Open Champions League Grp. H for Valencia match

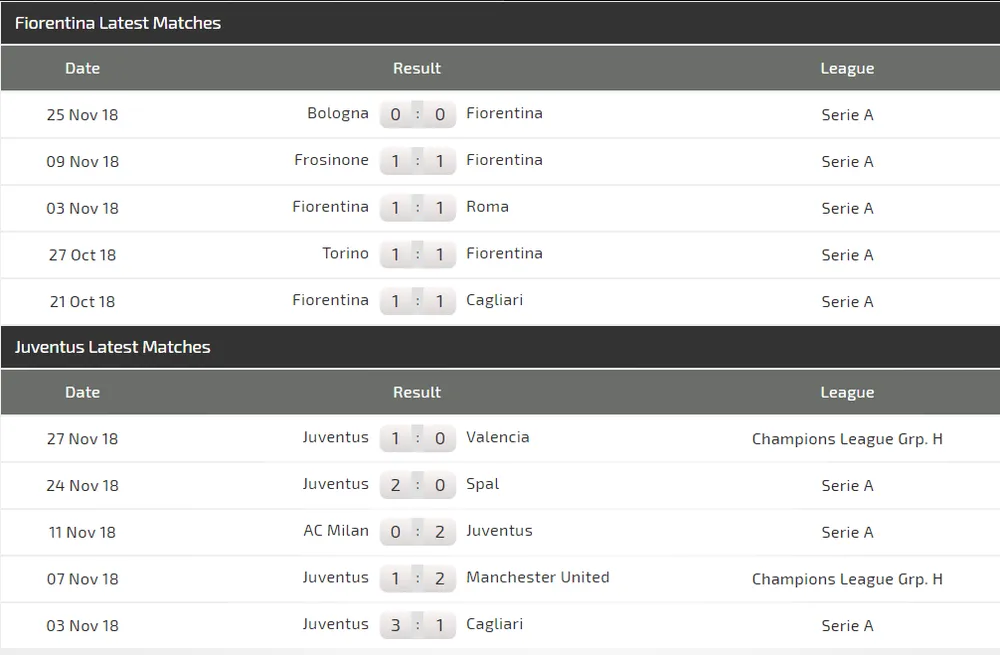tap(847, 439)
